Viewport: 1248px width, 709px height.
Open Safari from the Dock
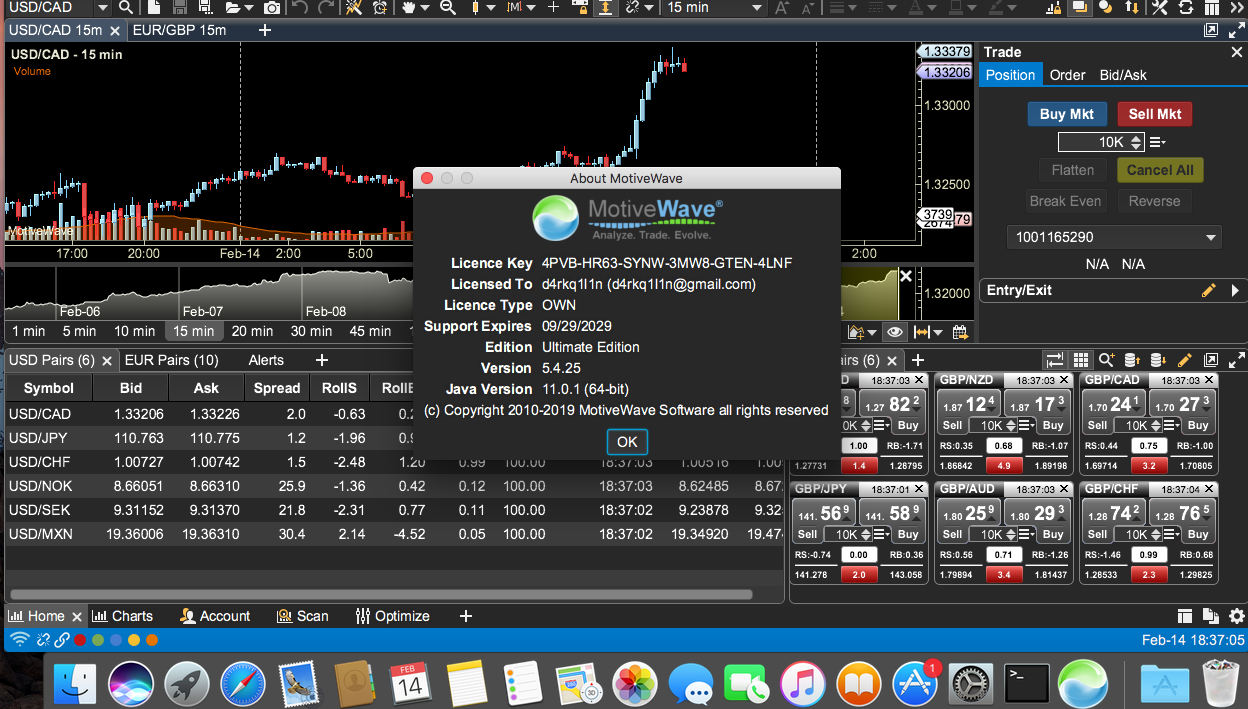click(x=243, y=684)
